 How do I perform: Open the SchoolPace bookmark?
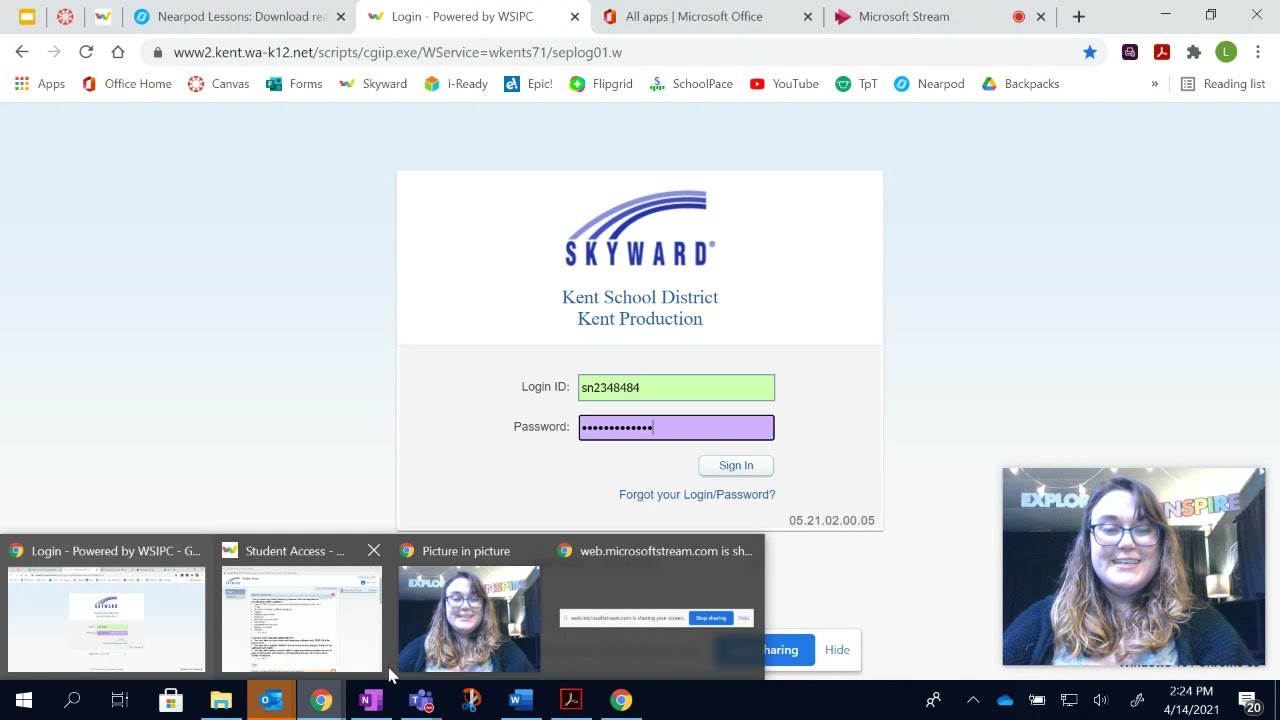coord(691,84)
